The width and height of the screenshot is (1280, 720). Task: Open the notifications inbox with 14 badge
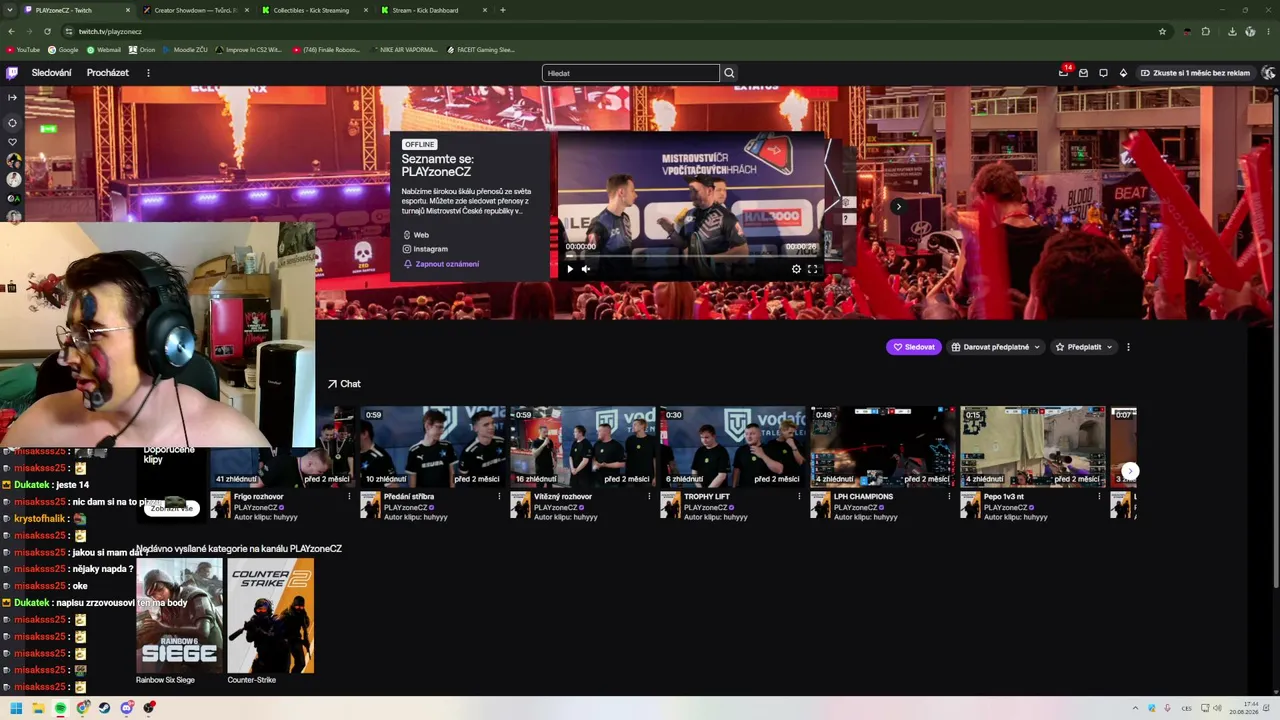click(1063, 73)
